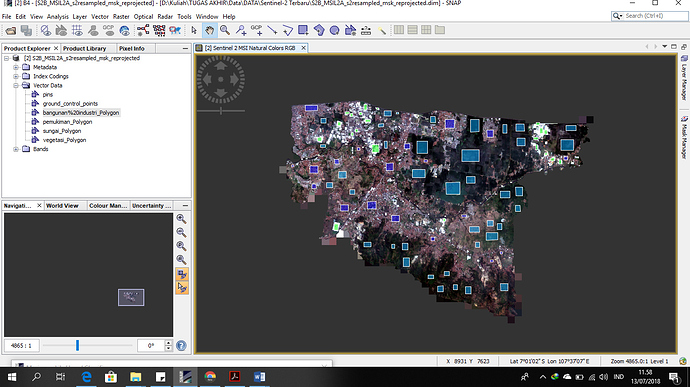
Task: Click the Open Product toolbar icon
Action: 11,30
